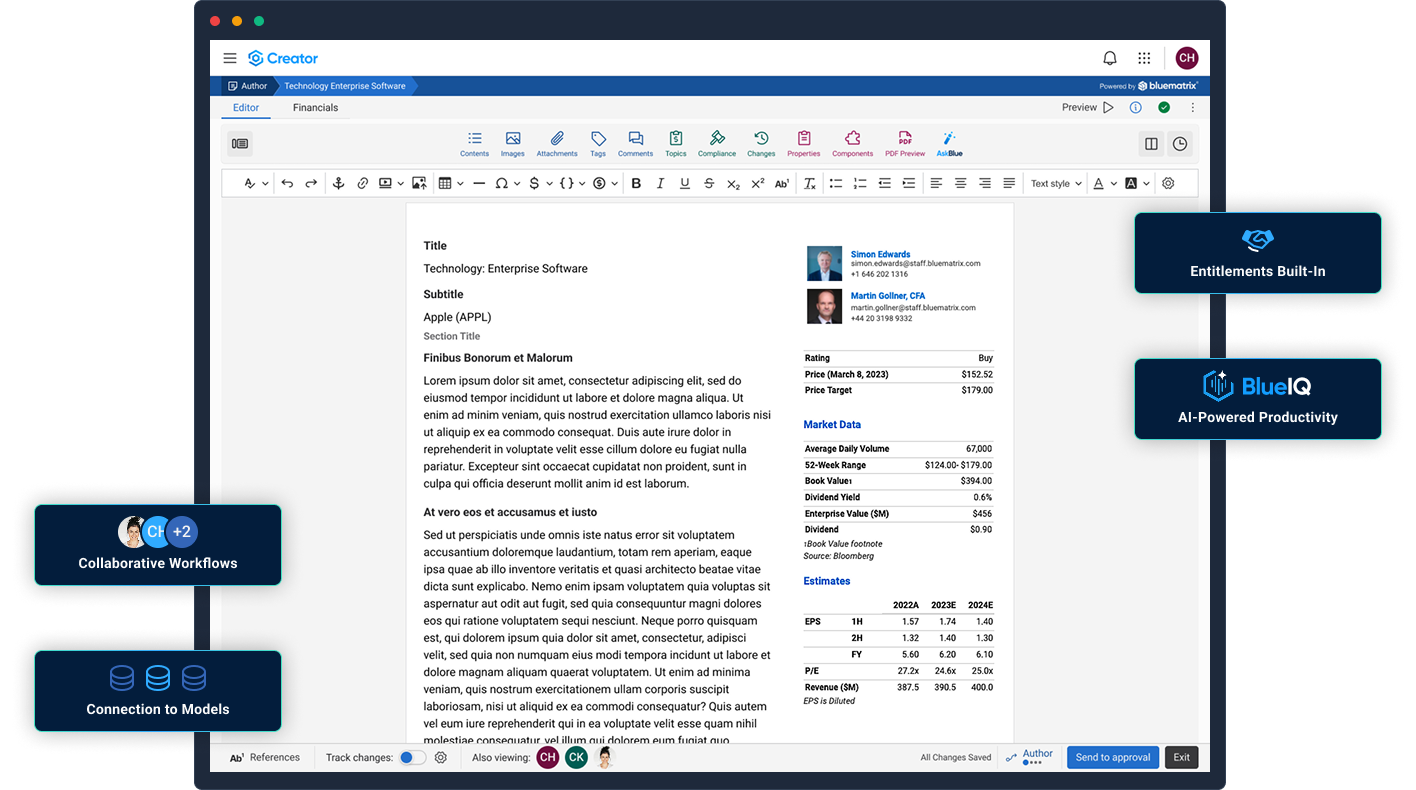
Task: Open the Compliance panel
Action: tap(716, 143)
